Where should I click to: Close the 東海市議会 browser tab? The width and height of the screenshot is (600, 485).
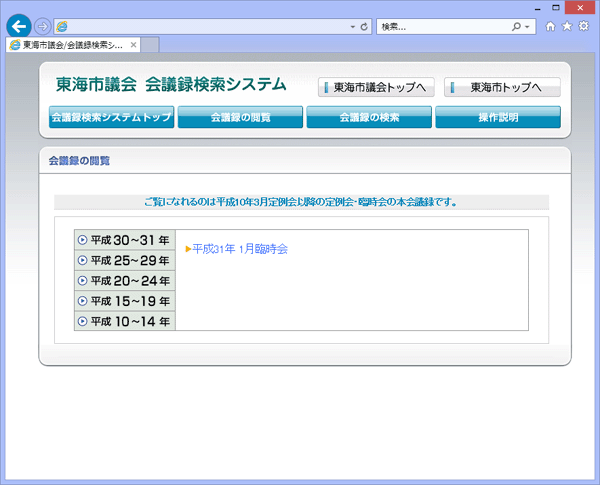click(x=133, y=45)
